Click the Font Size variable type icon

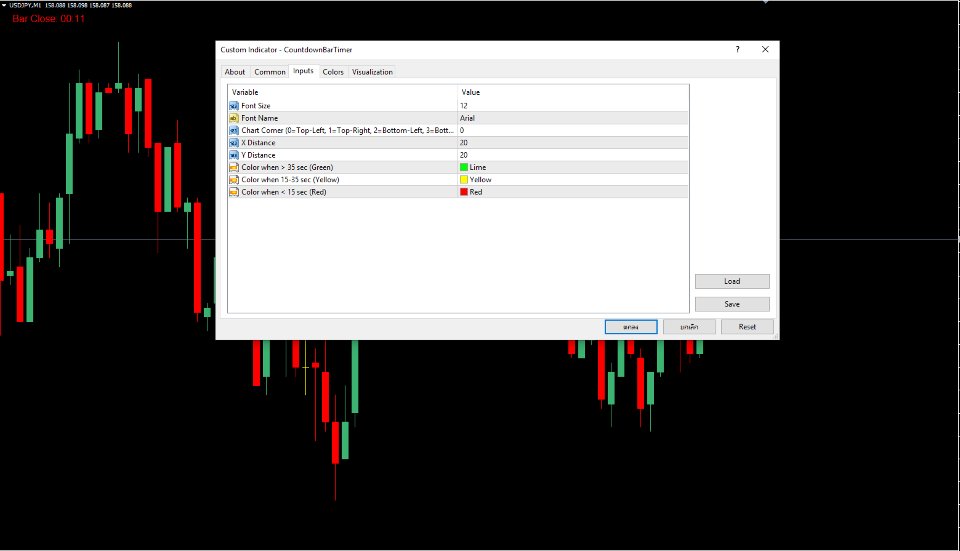click(x=233, y=106)
